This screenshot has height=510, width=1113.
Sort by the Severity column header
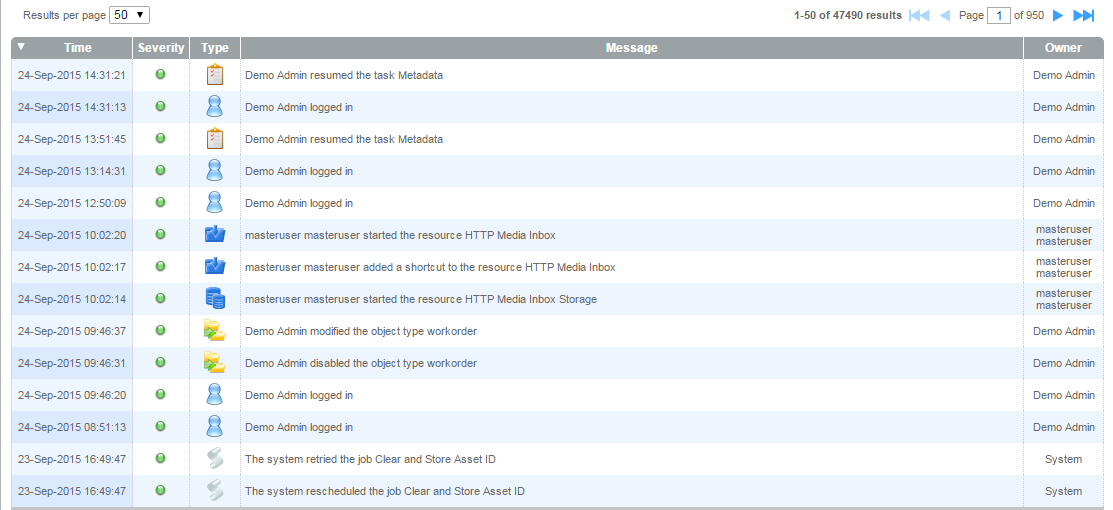(161, 48)
